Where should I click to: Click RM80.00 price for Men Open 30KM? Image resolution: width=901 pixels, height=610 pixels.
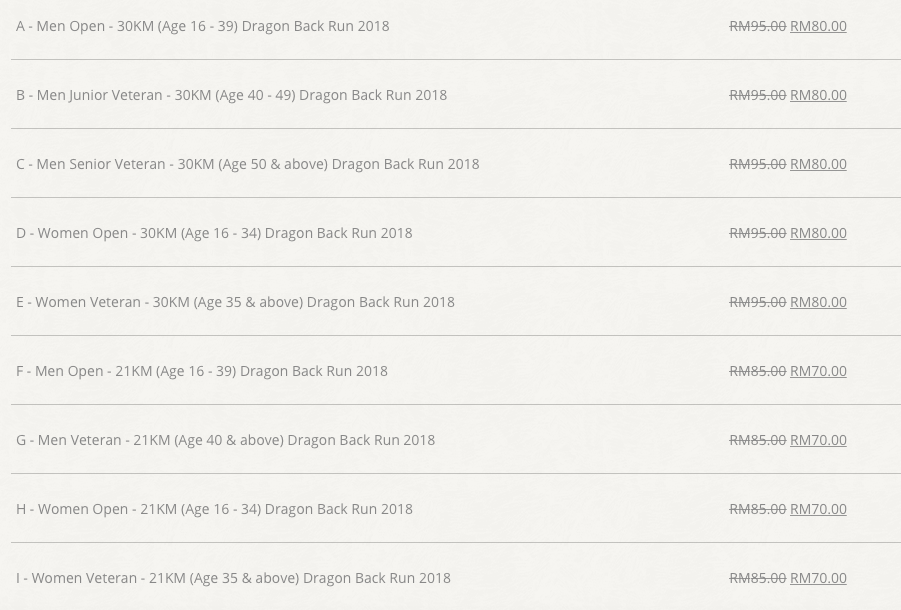(818, 26)
